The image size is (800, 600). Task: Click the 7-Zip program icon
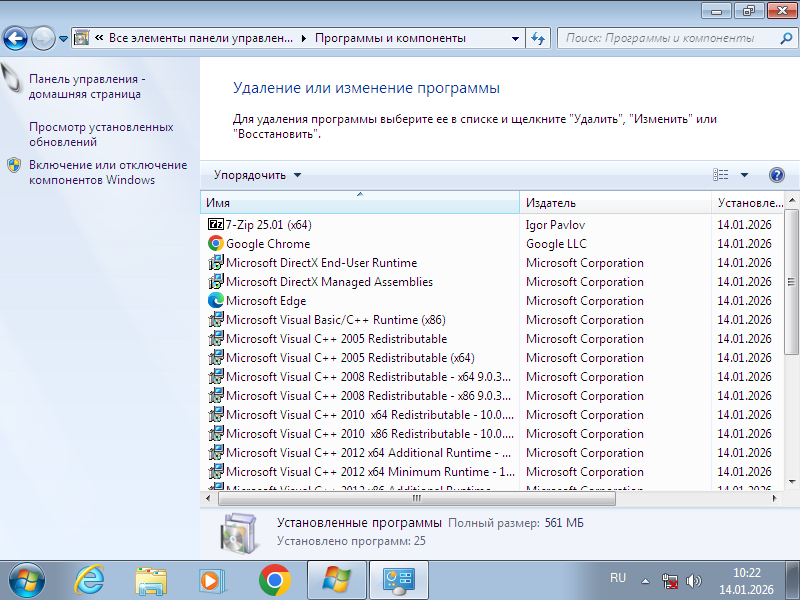[216, 224]
